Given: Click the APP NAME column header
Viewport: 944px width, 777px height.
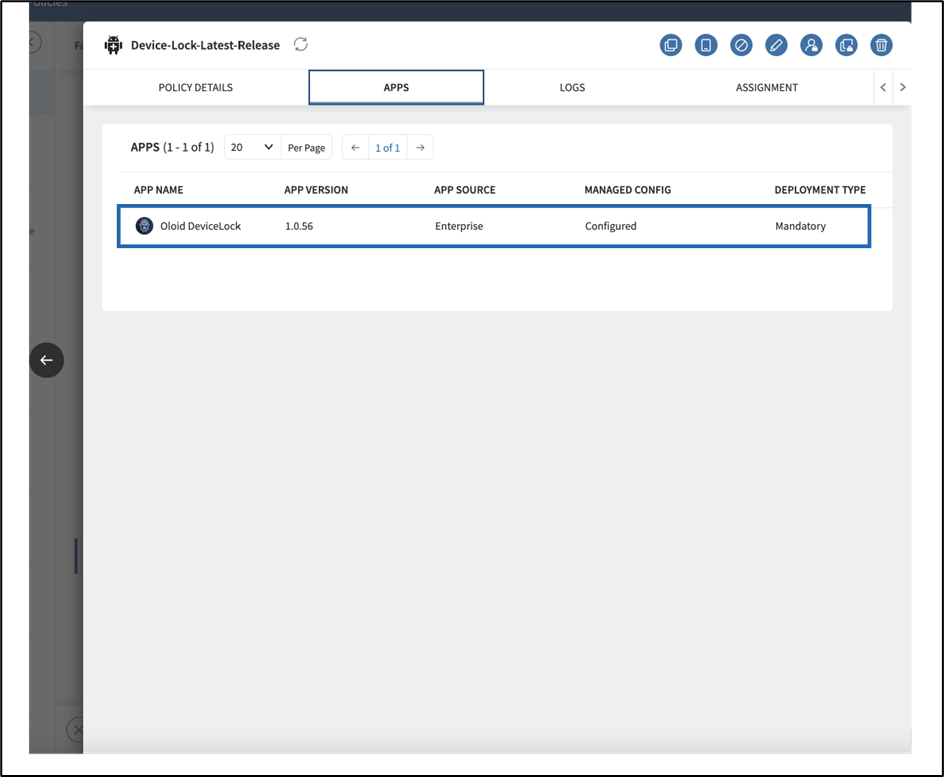Looking at the screenshot, I should pyautogui.click(x=158, y=190).
